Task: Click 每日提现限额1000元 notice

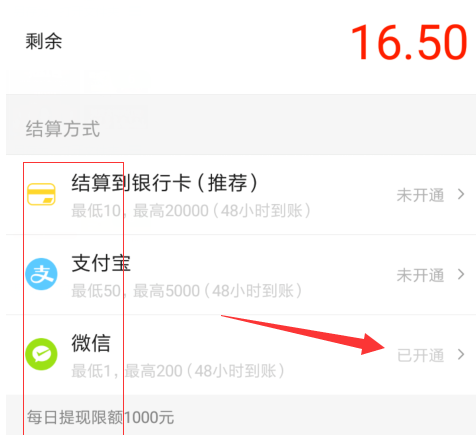Action: coord(100,417)
